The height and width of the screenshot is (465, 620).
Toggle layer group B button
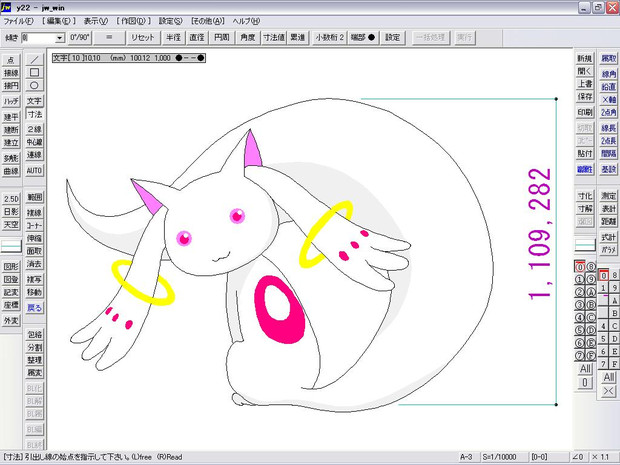(x=614, y=314)
